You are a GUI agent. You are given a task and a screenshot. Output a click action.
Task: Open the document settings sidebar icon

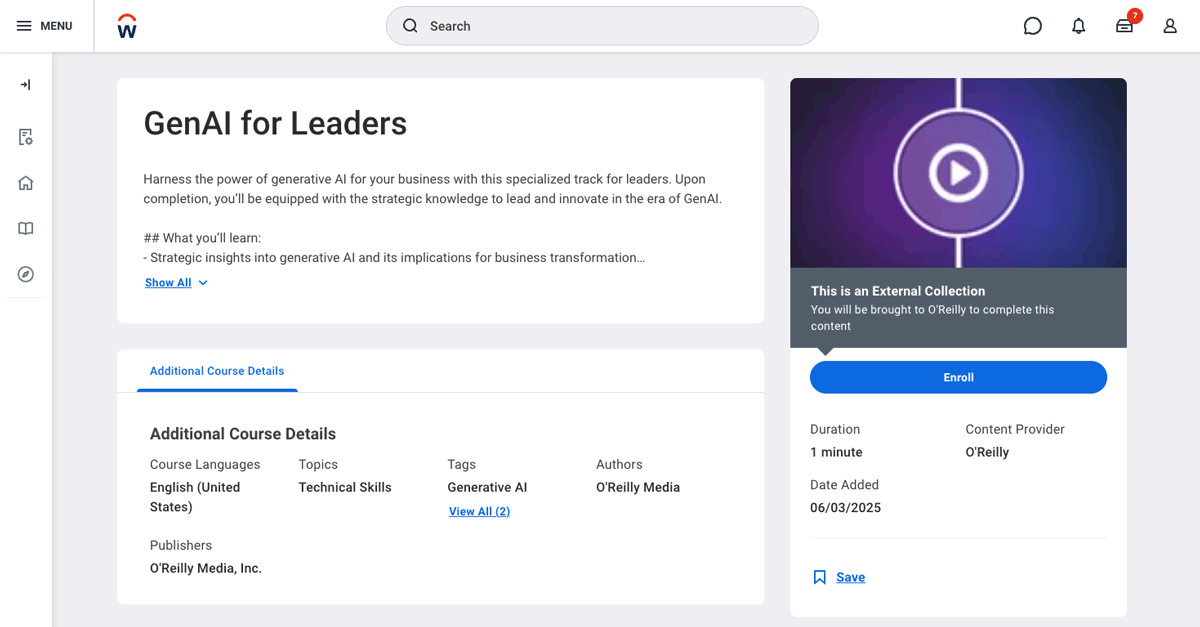click(26, 137)
